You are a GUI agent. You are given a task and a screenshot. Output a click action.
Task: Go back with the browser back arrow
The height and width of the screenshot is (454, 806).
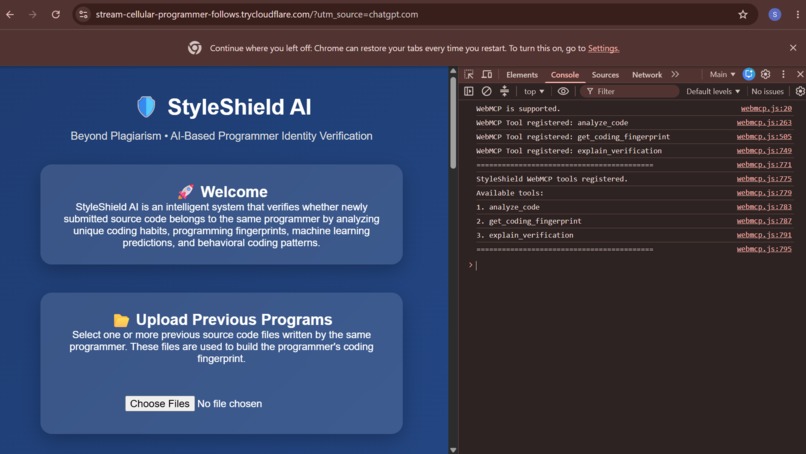[x=10, y=14]
